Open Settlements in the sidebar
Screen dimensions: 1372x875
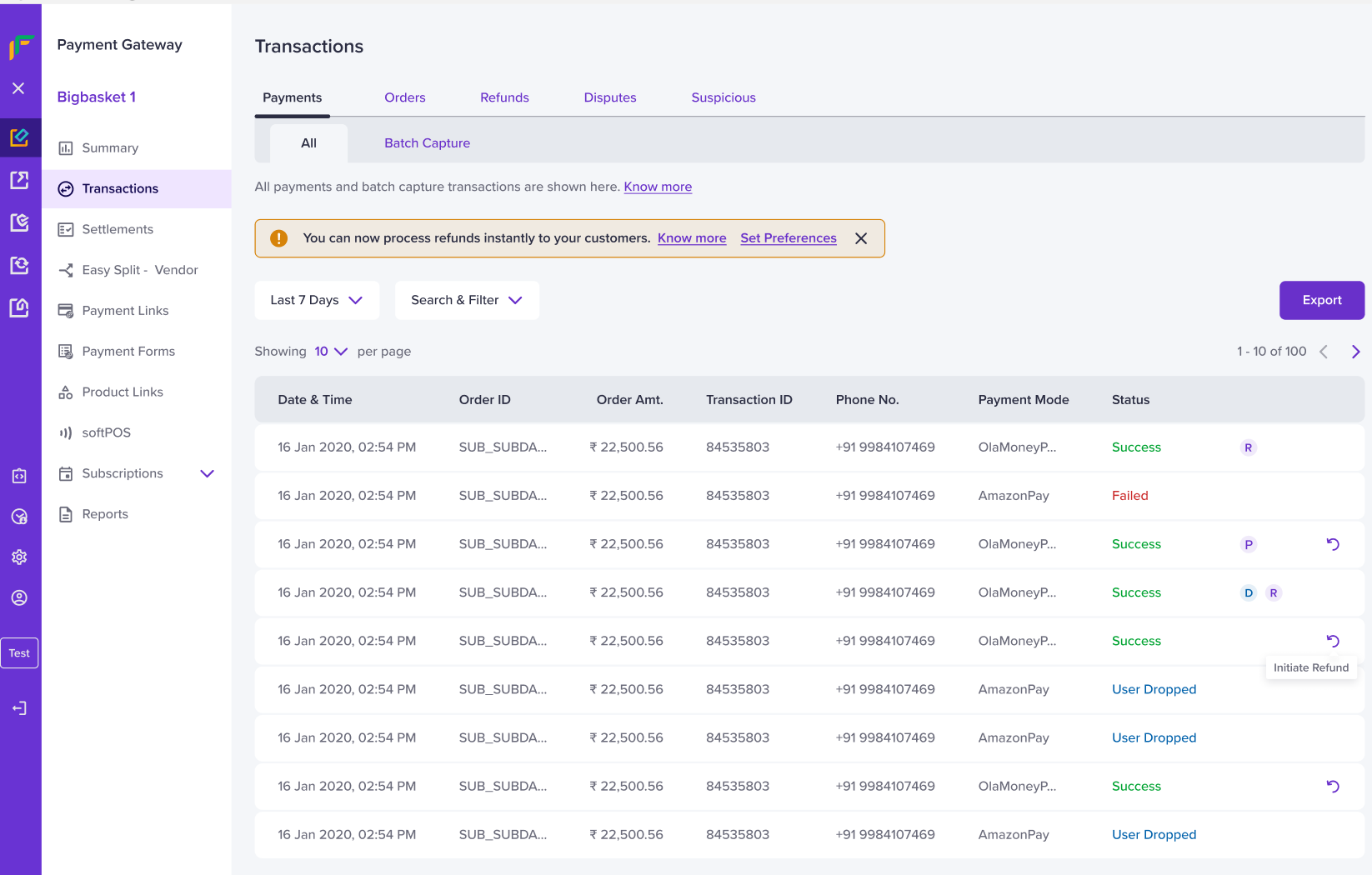pos(118,229)
